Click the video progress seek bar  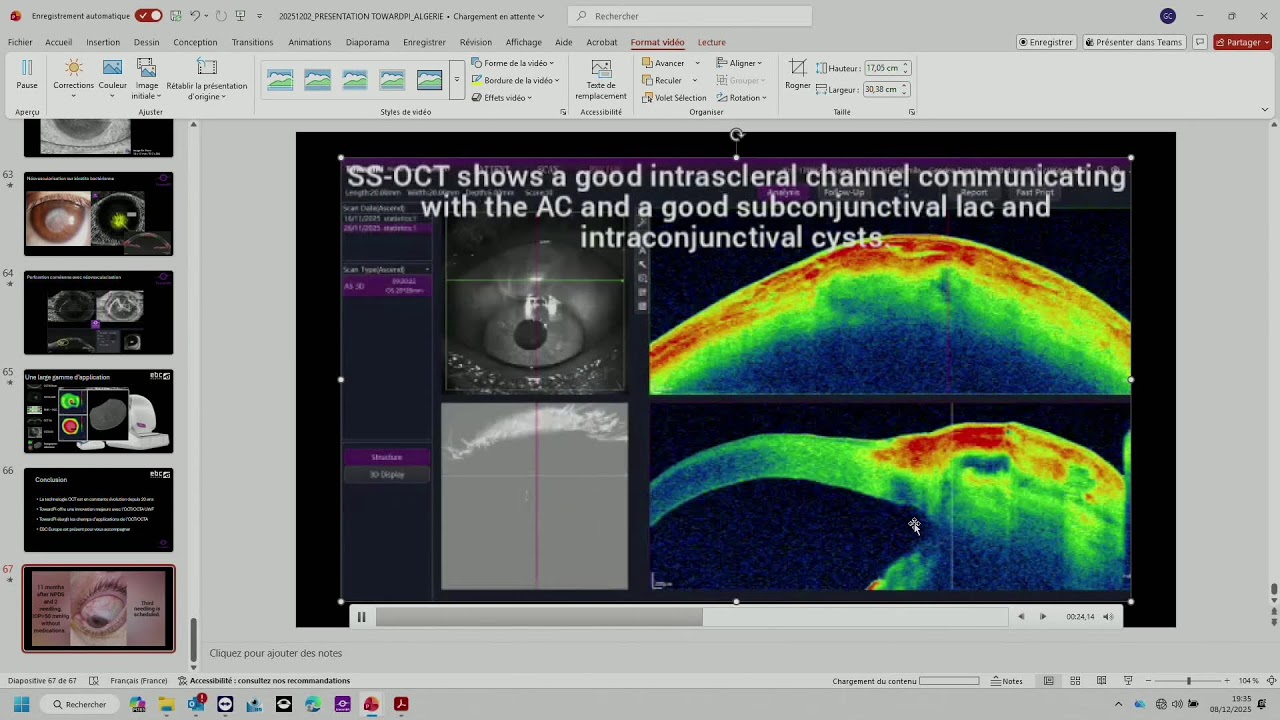[x=692, y=617]
